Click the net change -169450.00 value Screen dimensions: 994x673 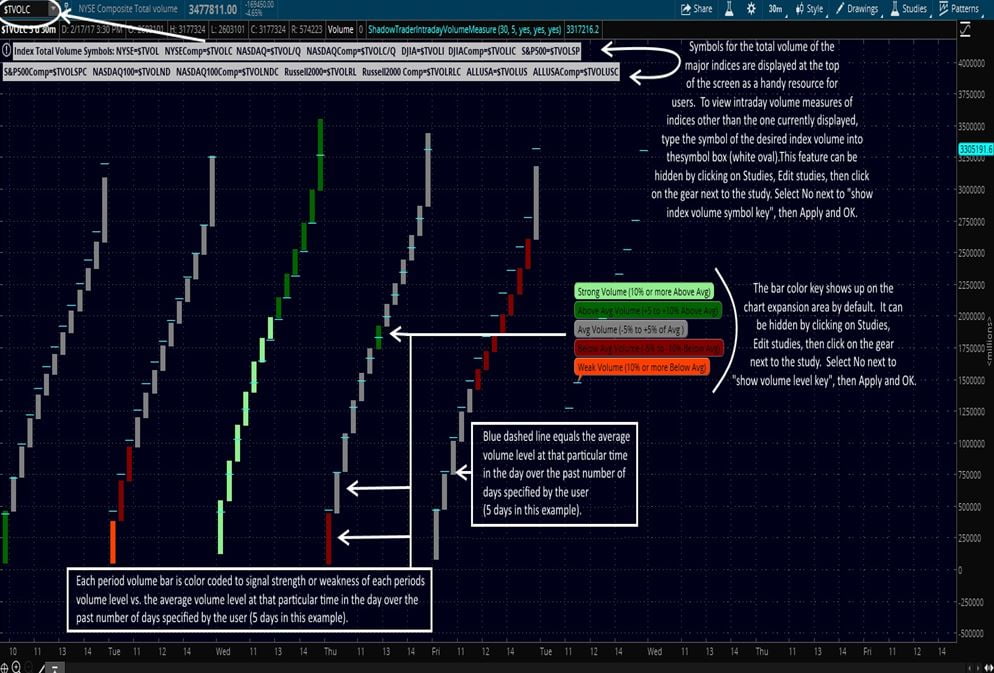pyautogui.click(x=259, y=4)
